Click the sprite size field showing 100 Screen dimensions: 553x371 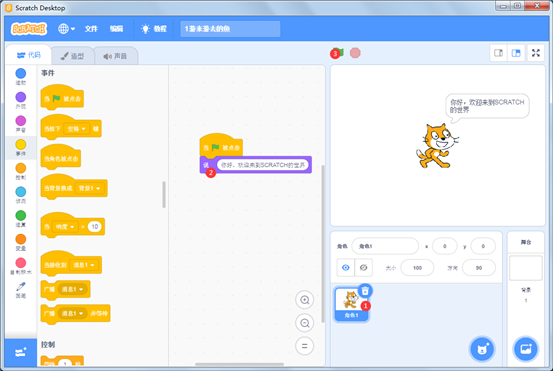click(x=418, y=268)
